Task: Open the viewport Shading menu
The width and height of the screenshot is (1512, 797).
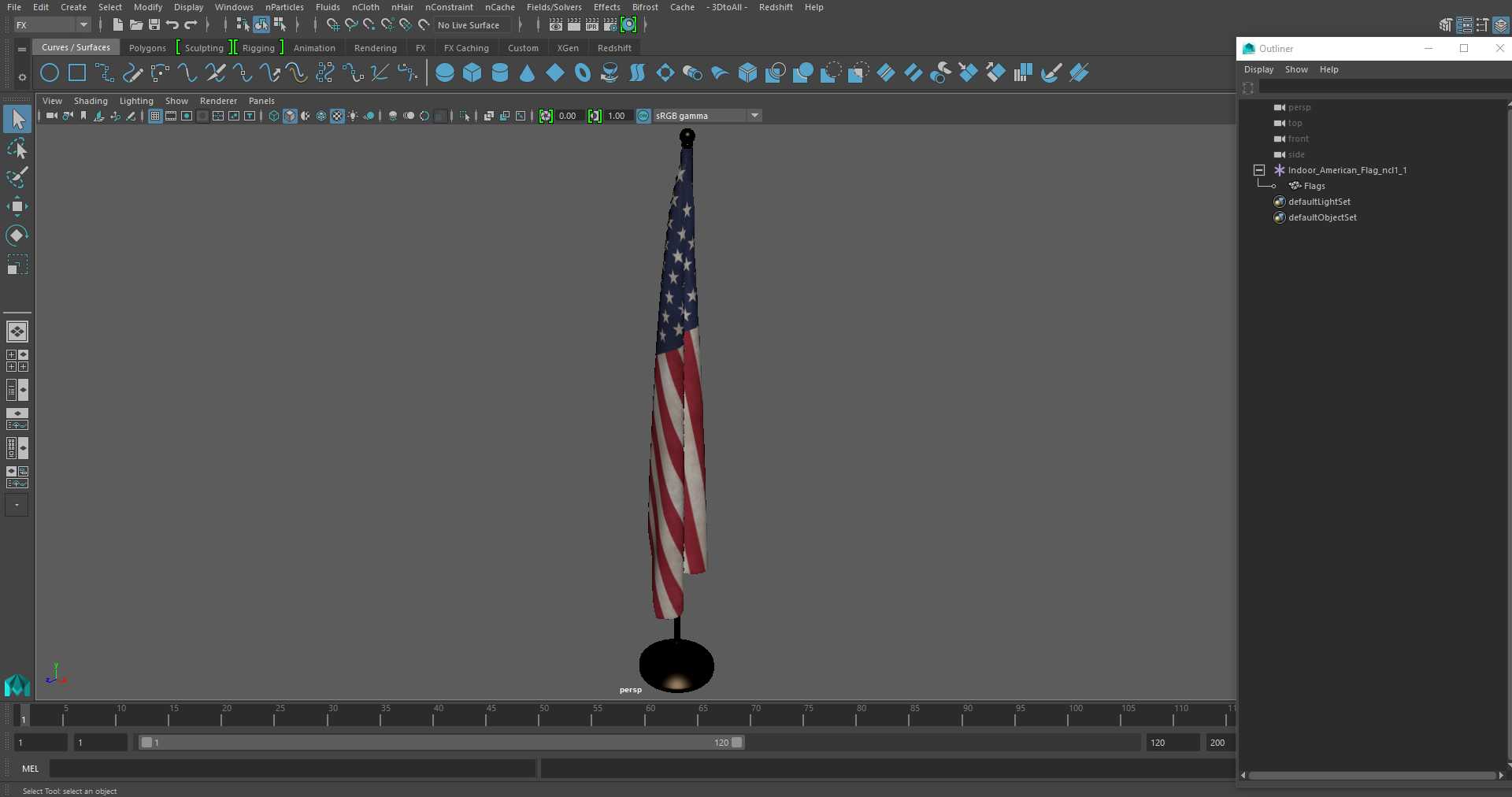Action: coord(91,101)
